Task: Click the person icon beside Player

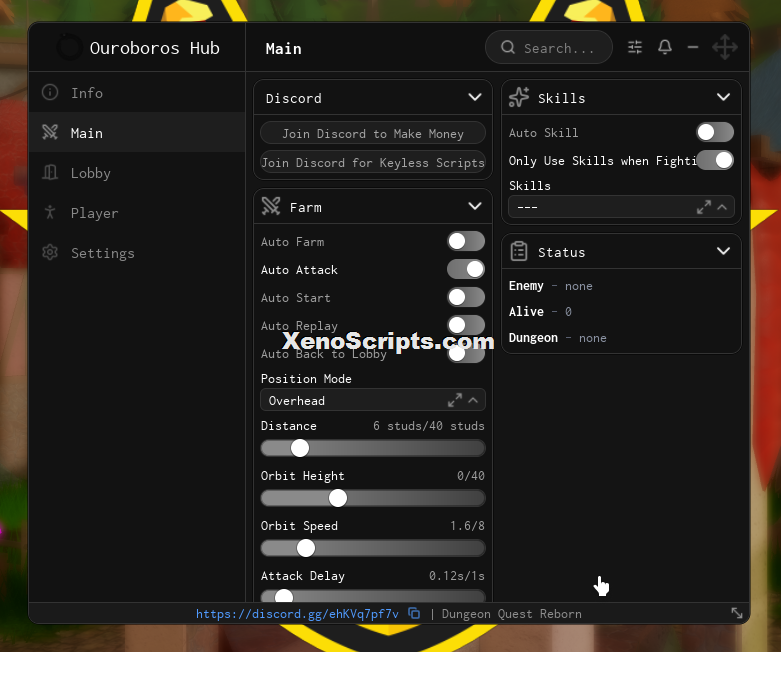Action: click(50, 212)
